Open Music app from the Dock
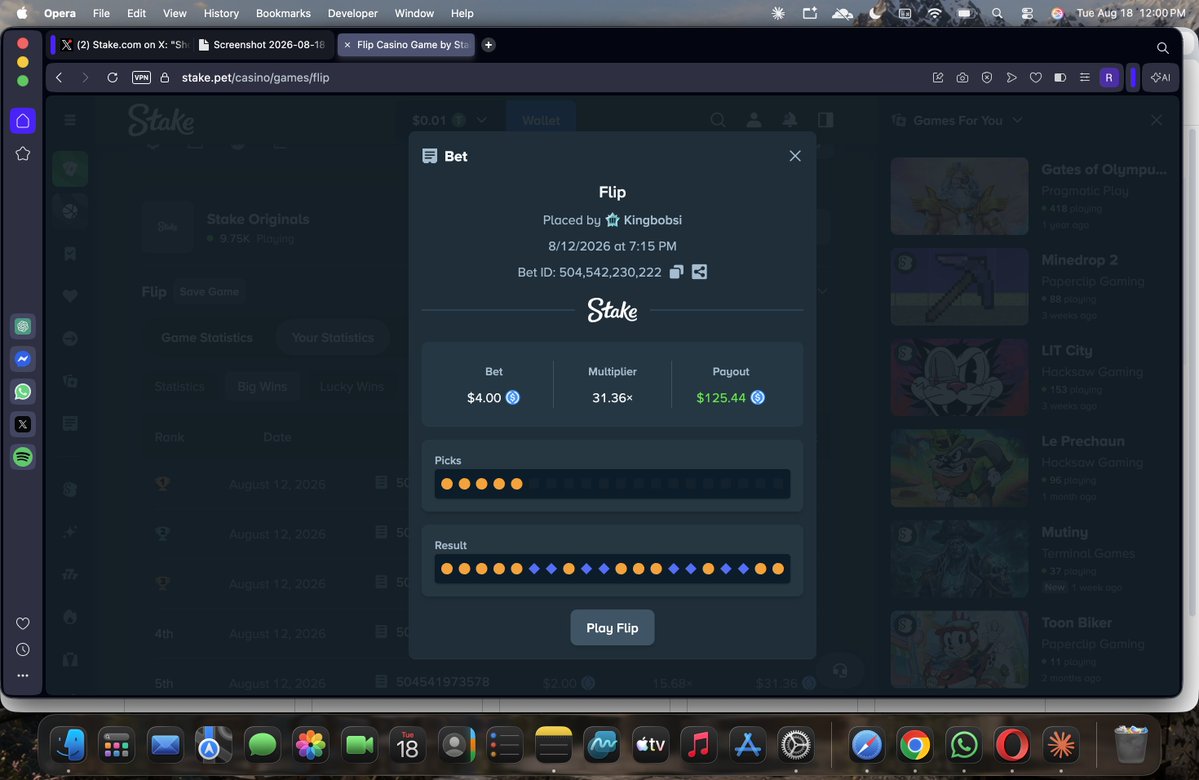This screenshot has height=780, width=1199. point(698,744)
